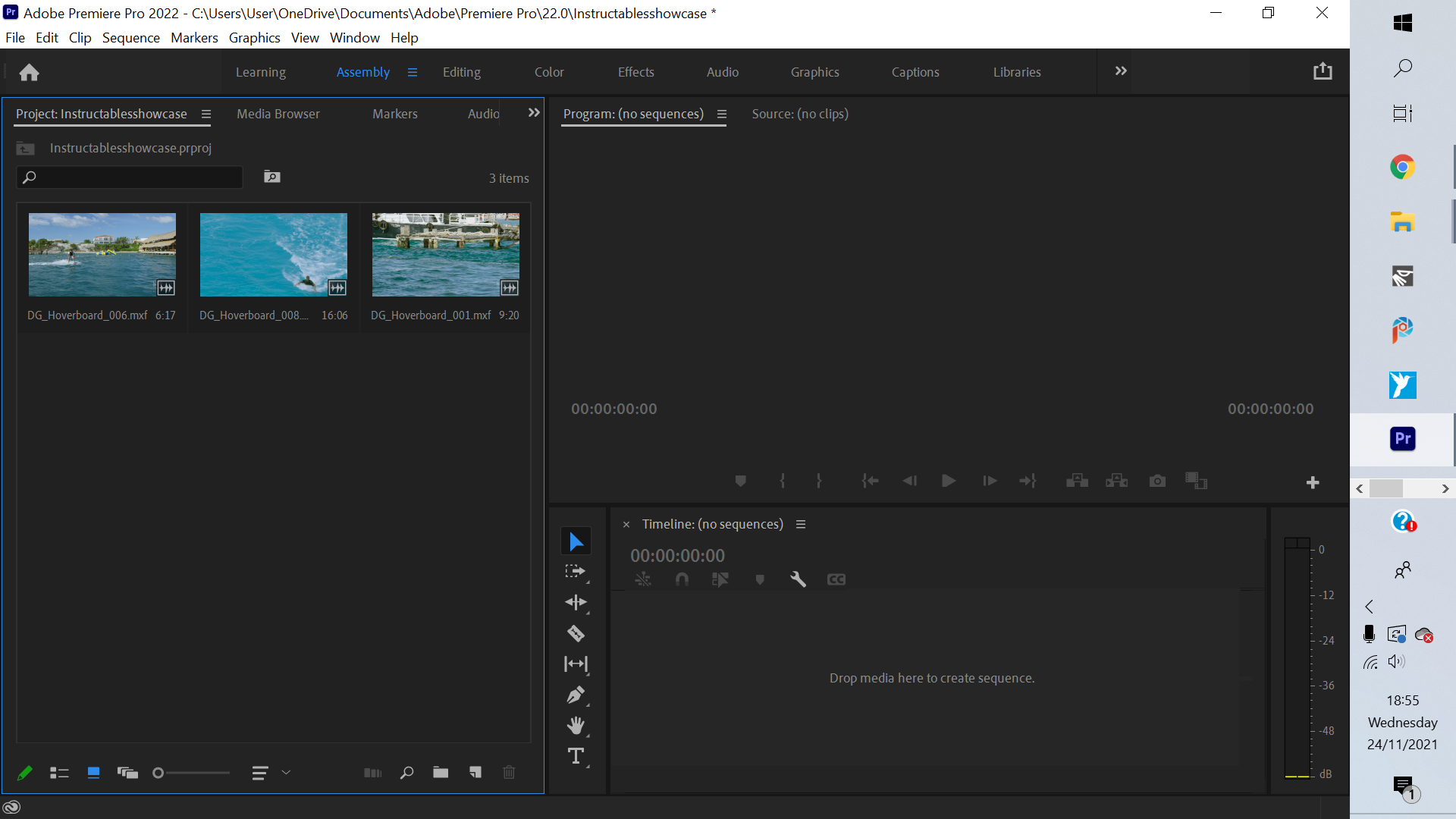
Task: Select the Hand tool
Action: 576,726
